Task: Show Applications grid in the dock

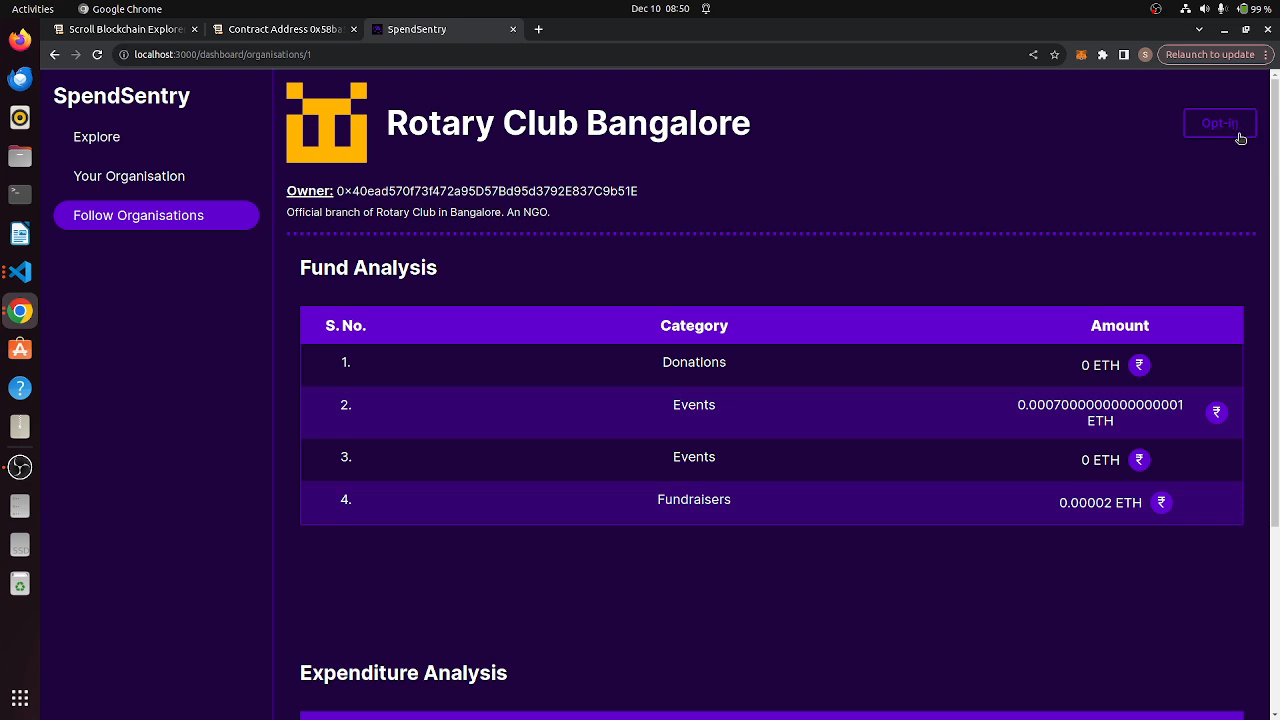Action: pyautogui.click(x=20, y=698)
